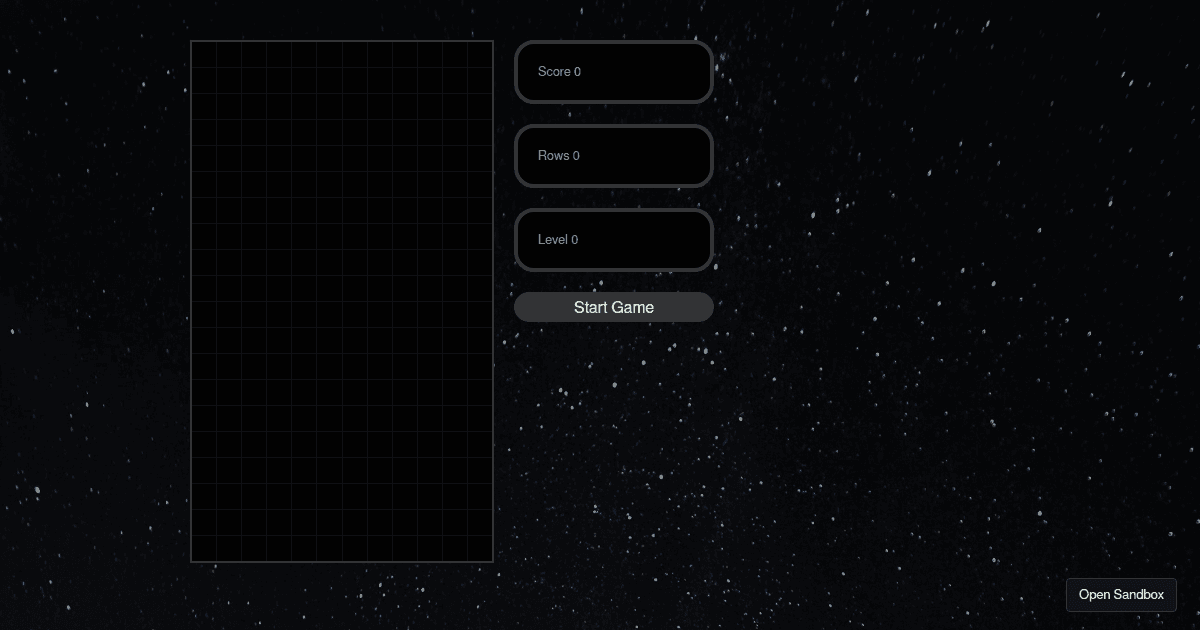Click the left border of the playfield
The height and width of the screenshot is (630, 1200).
192,300
